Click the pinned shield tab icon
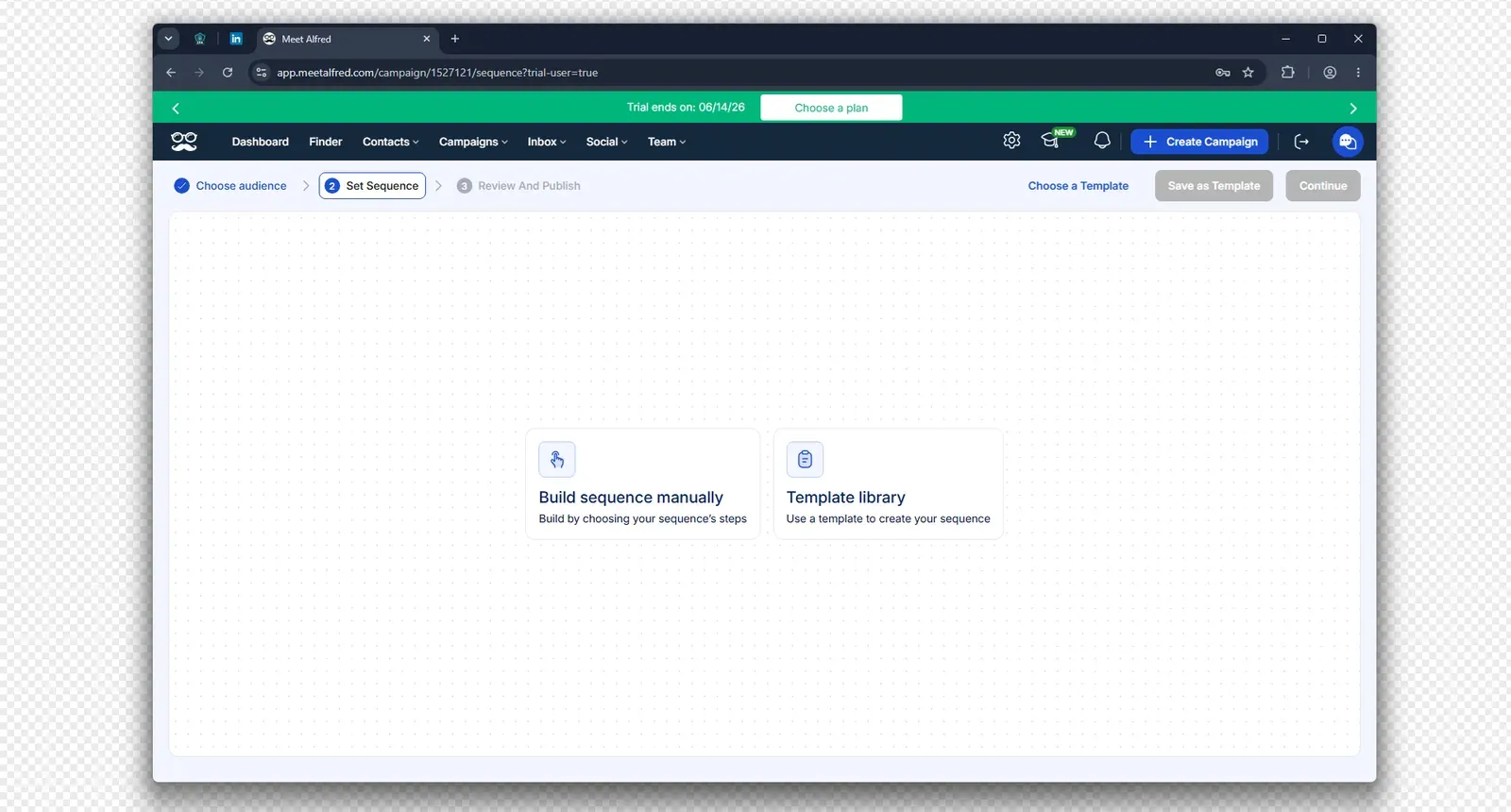The height and width of the screenshot is (812, 1511). coord(200,39)
